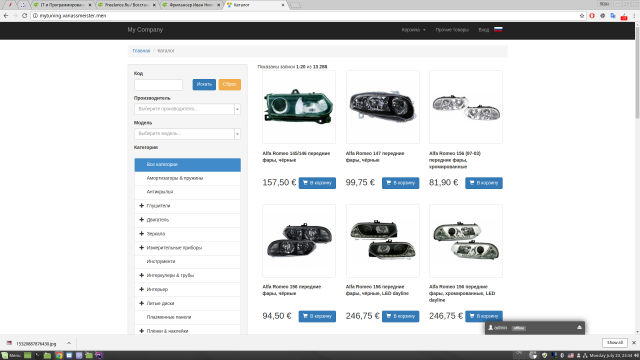Add the 94,50 € headlights to cart
Image resolution: width=640 pixels, height=360 pixels.
[x=317, y=316]
